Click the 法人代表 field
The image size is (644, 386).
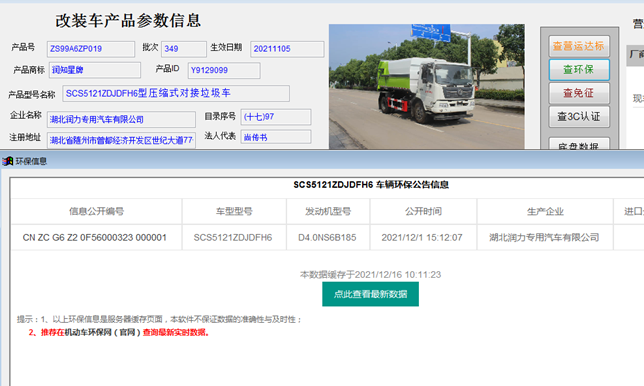276,137
